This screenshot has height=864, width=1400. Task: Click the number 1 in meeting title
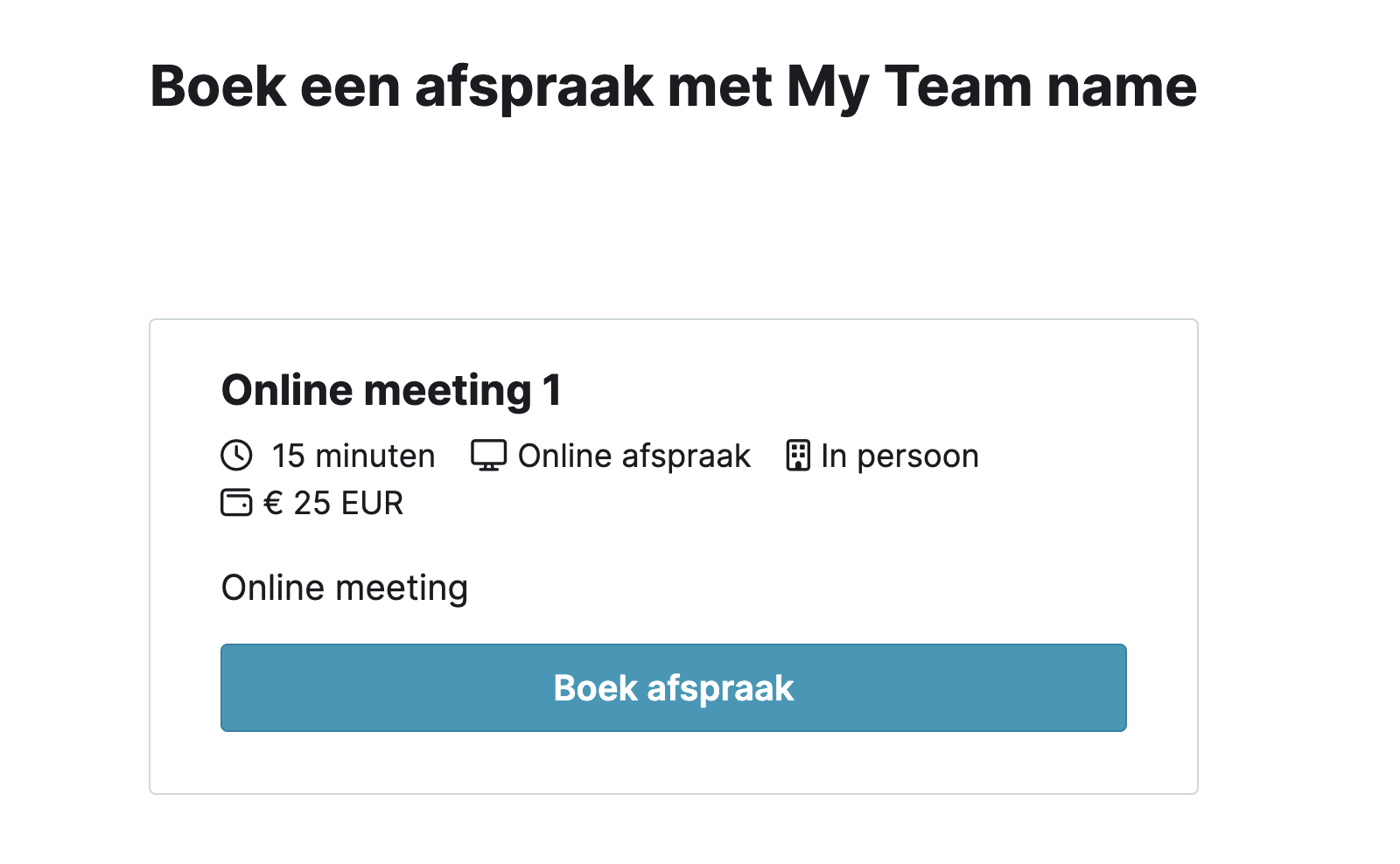[552, 390]
